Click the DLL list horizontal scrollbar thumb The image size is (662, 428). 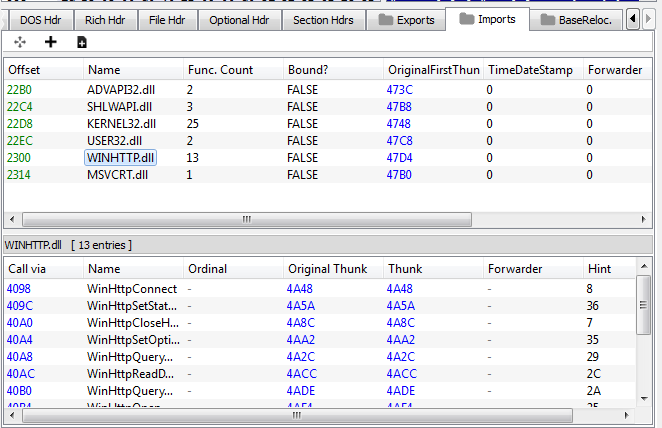247,219
